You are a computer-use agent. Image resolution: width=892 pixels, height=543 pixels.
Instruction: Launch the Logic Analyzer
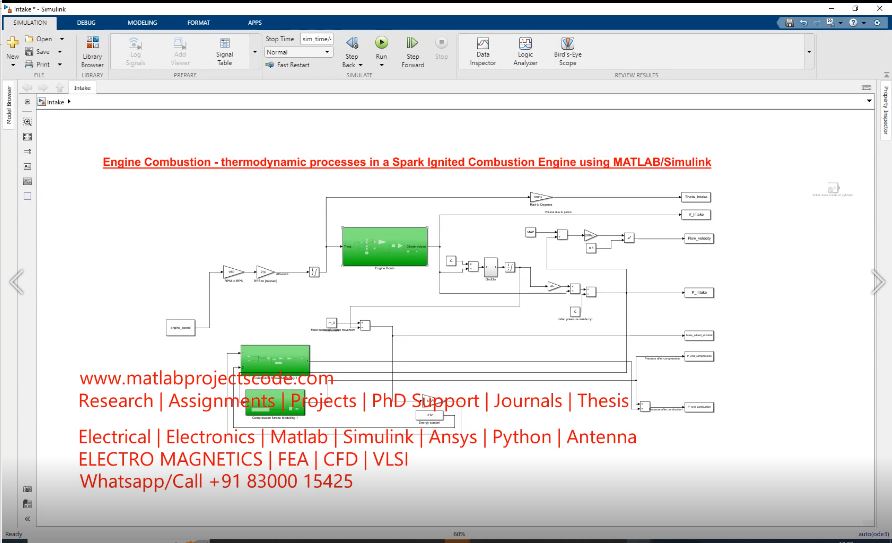click(x=525, y=49)
